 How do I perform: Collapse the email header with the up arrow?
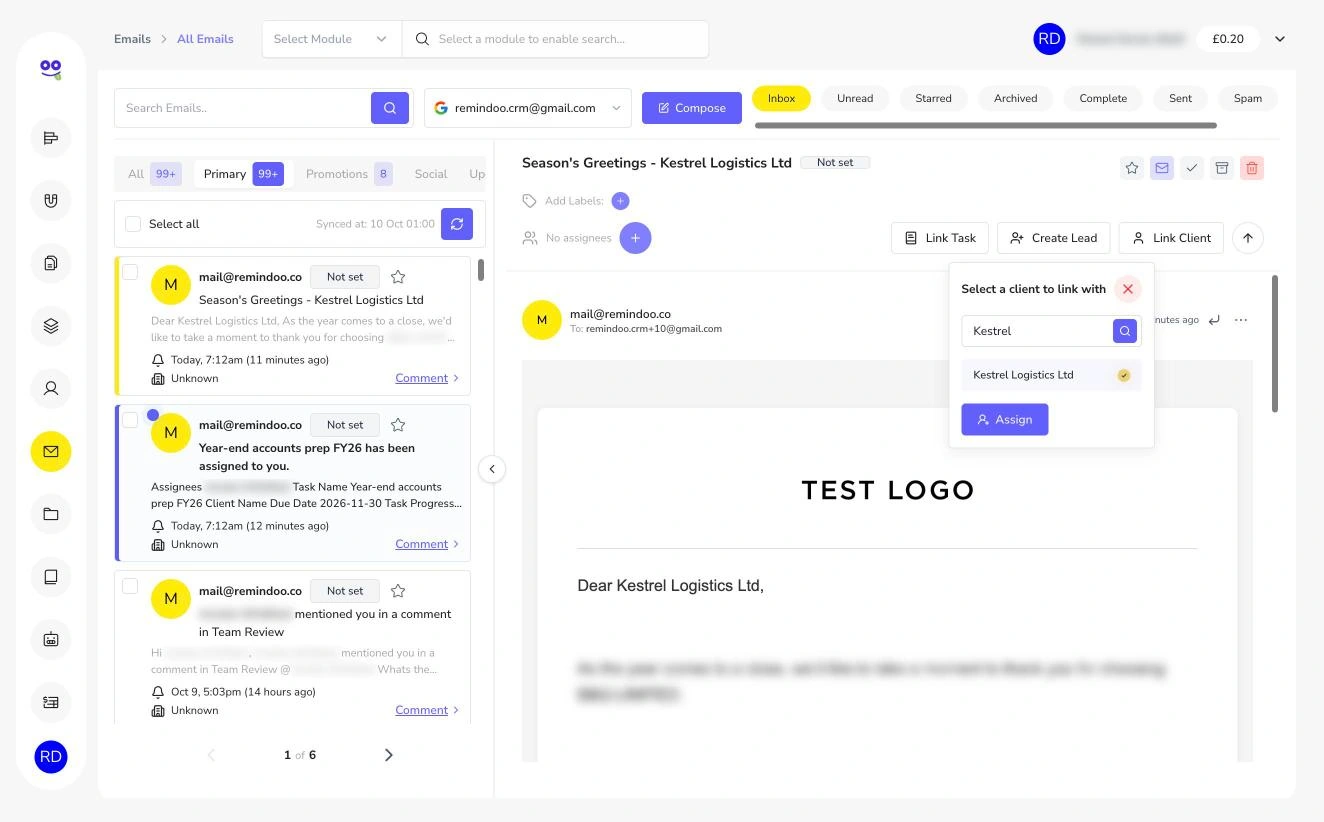pyautogui.click(x=1248, y=238)
